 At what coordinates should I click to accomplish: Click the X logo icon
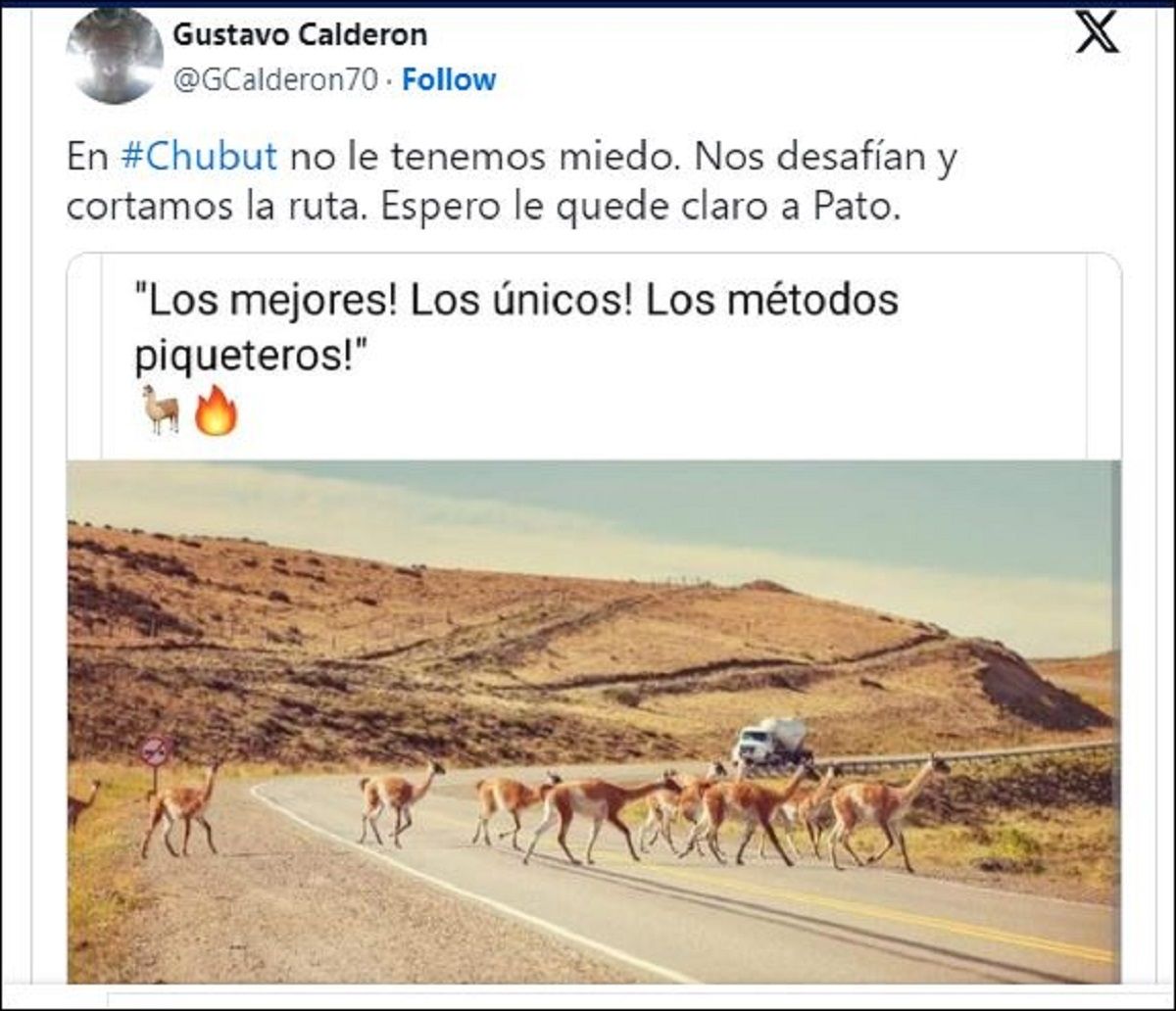(1097, 33)
